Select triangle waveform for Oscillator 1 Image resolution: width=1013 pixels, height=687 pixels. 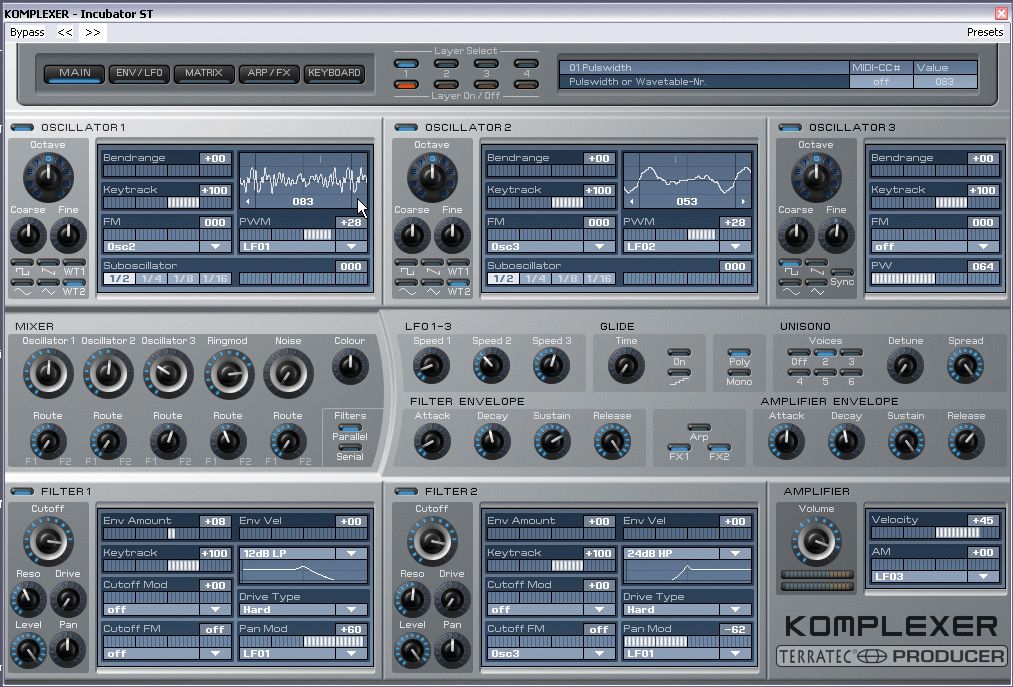tap(48, 283)
